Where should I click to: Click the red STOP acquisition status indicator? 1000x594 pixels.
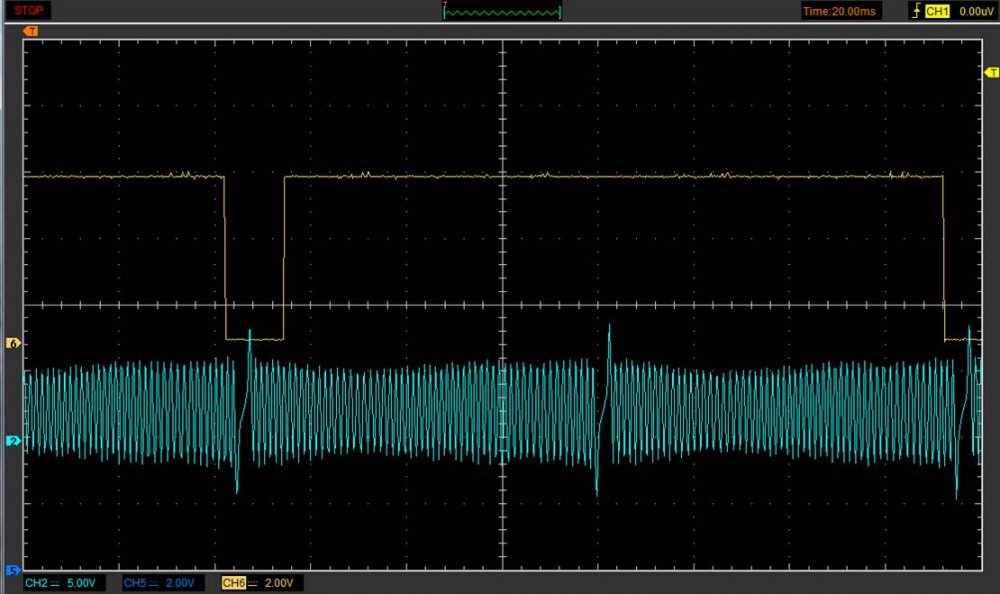pyautogui.click(x=27, y=10)
